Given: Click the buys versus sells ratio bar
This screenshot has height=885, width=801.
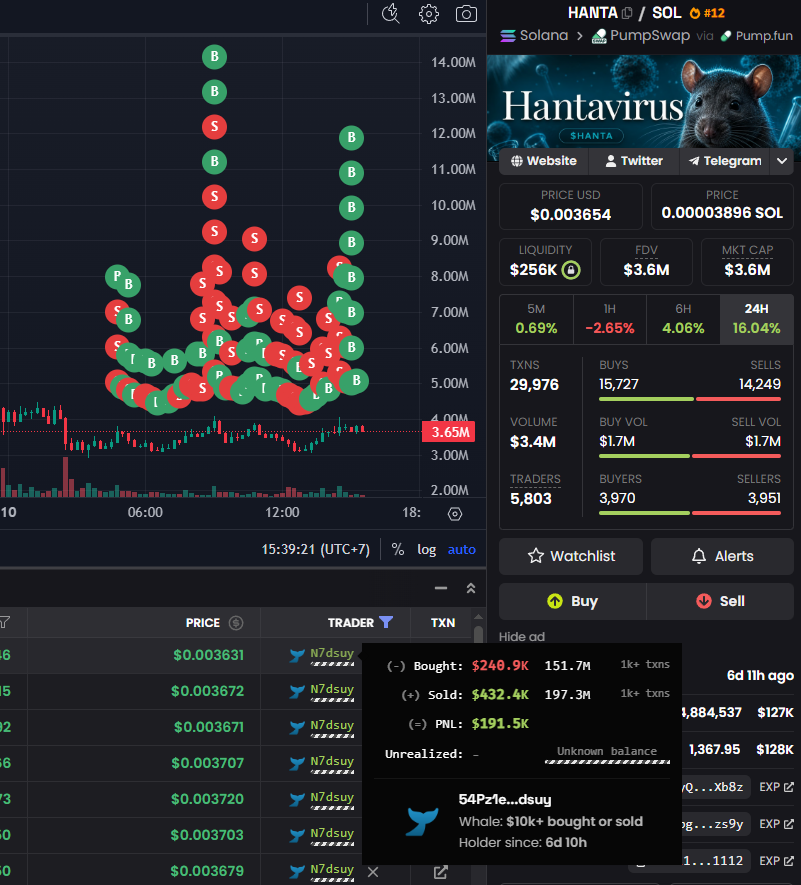Looking at the screenshot, I should [690, 399].
